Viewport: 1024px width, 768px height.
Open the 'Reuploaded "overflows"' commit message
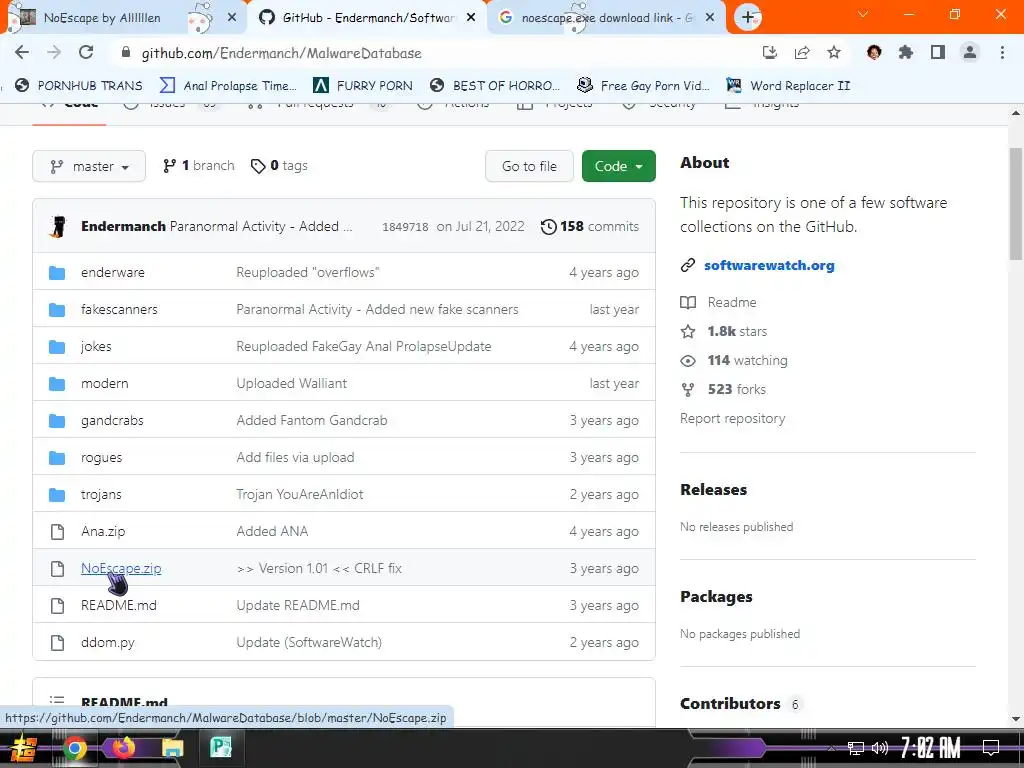pyautogui.click(x=308, y=272)
